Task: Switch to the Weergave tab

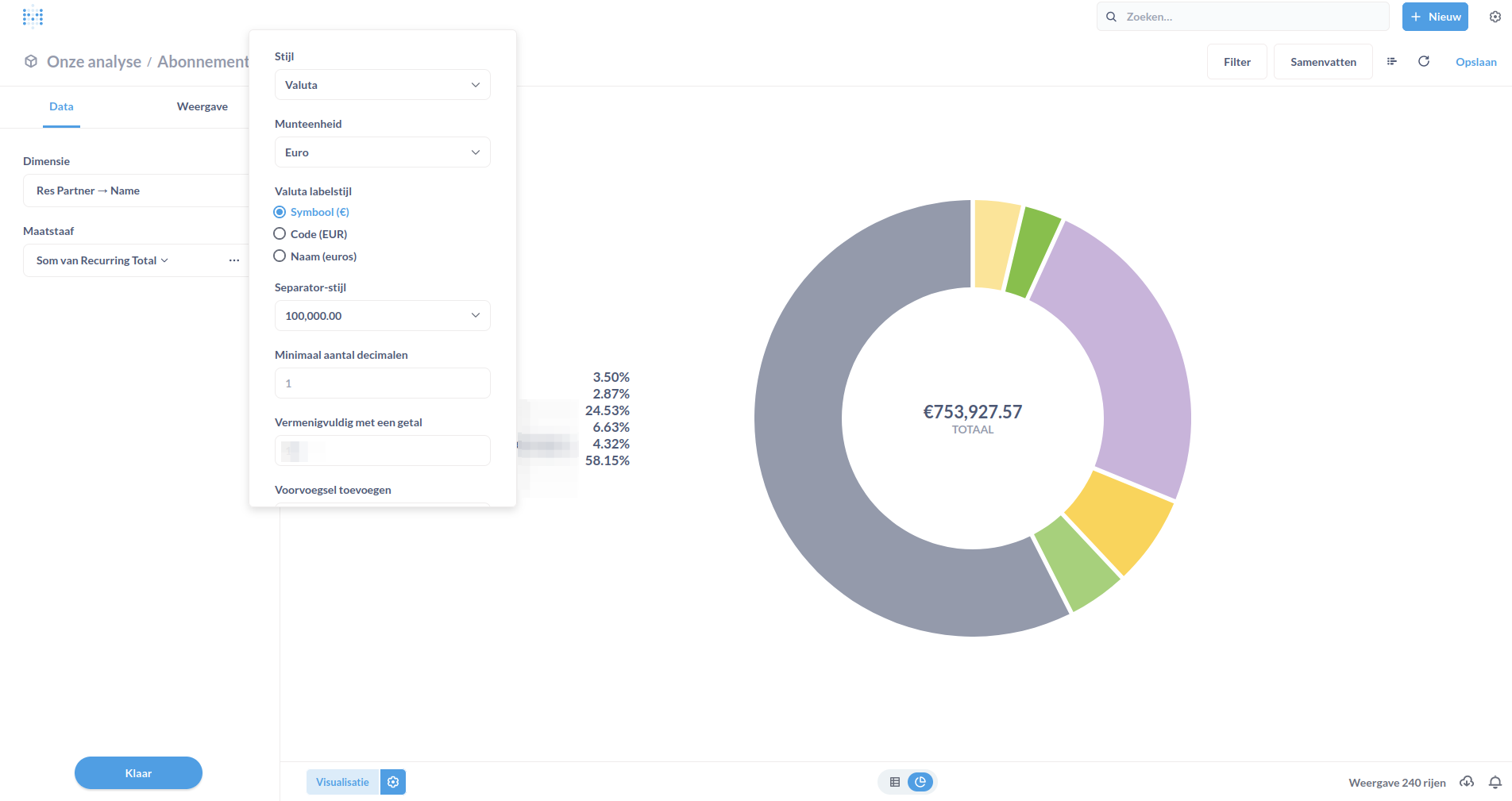Action: pyautogui.click(x=202, y=106)
